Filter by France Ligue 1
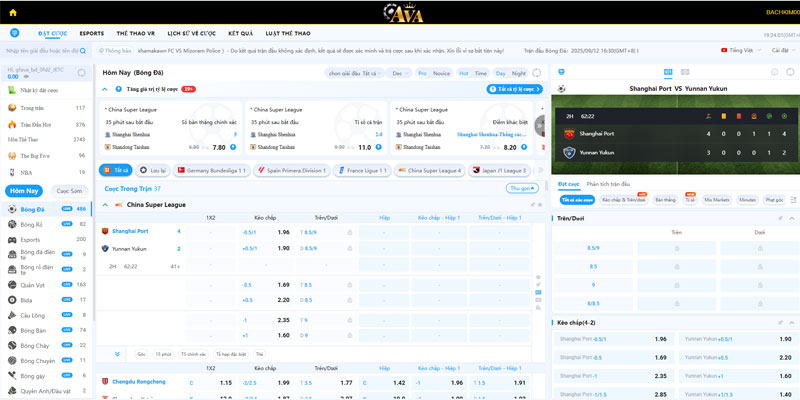The height and width of the screenshot is (400, 800). click(362, 170)
